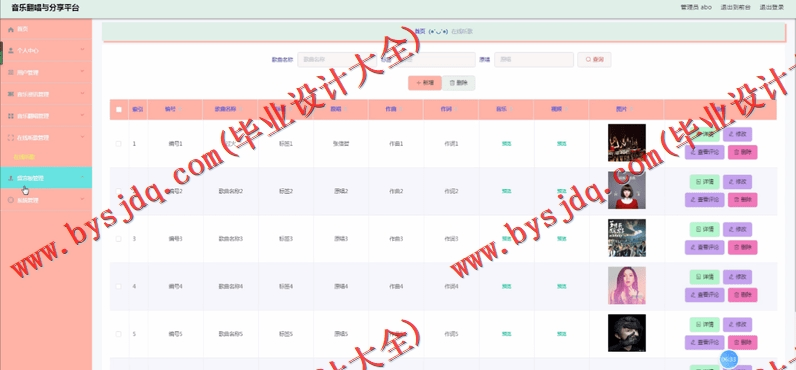Click 音乐 preview link in row 编号1

[x=506, y=144]
